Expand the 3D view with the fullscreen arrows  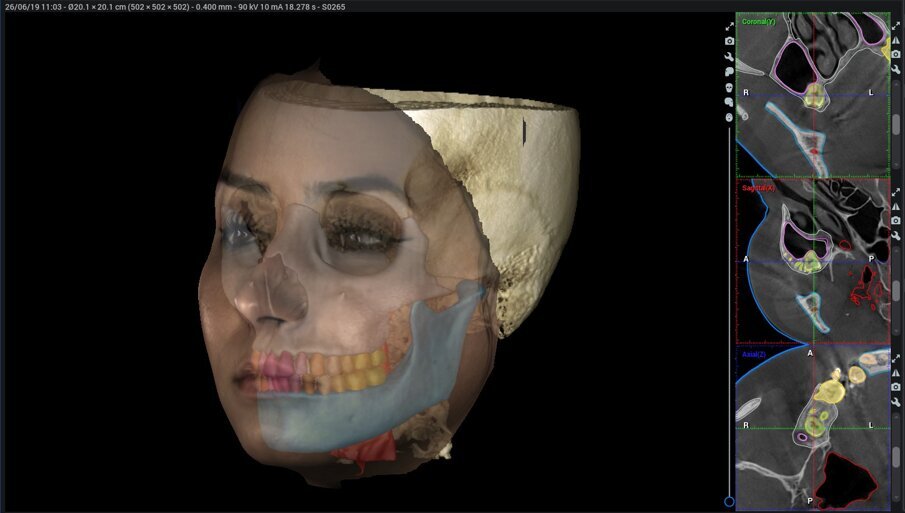(x=729, y=25)
